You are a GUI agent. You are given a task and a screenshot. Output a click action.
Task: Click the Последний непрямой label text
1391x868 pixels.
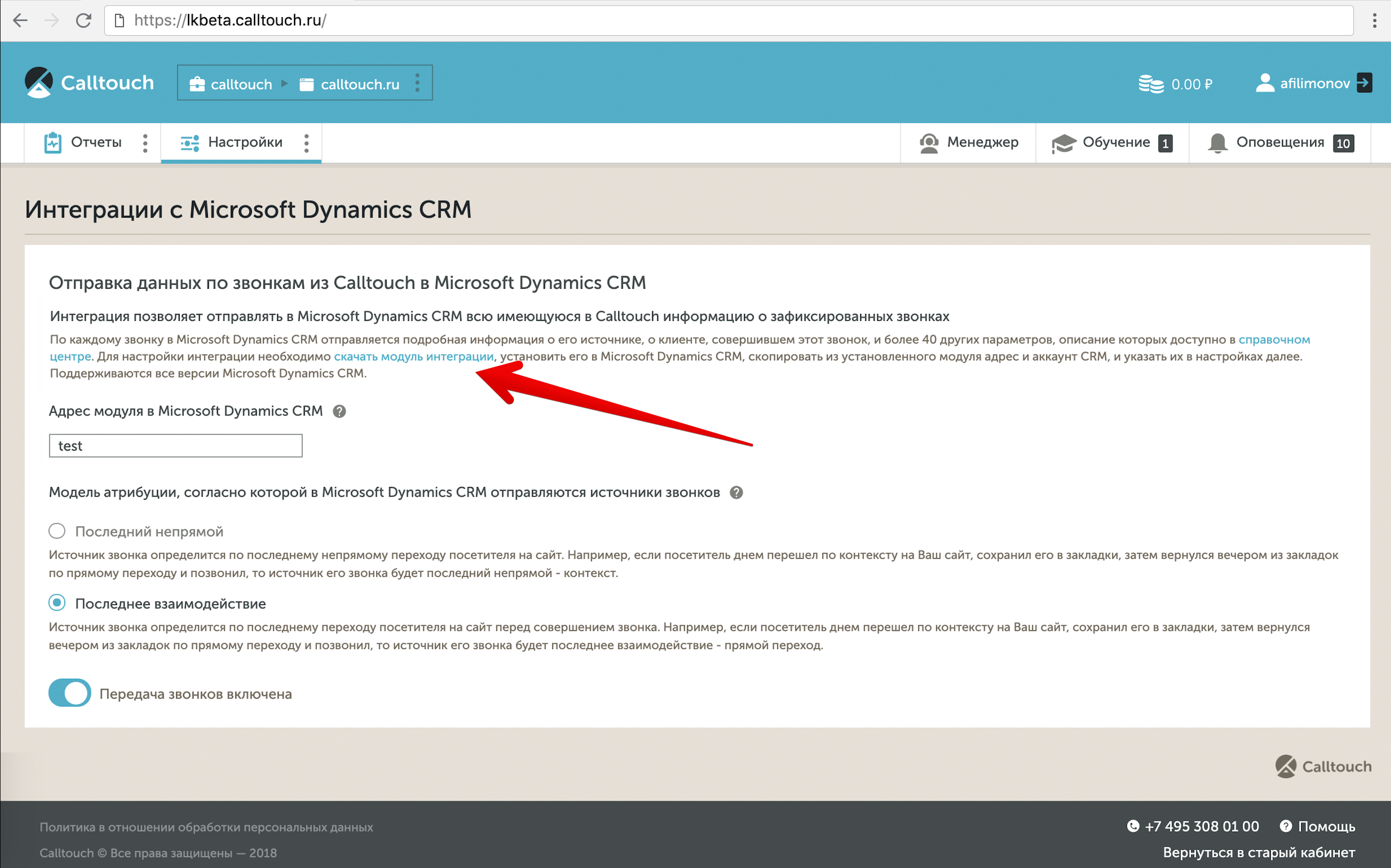pyautogui.click(x=149, y=531)
